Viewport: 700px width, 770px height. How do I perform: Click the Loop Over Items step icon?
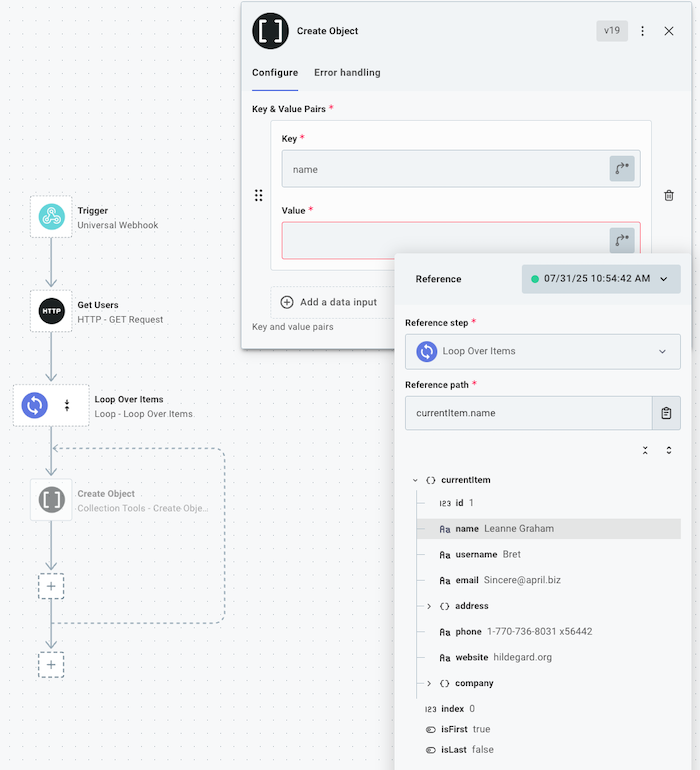(x=35, y=405)
